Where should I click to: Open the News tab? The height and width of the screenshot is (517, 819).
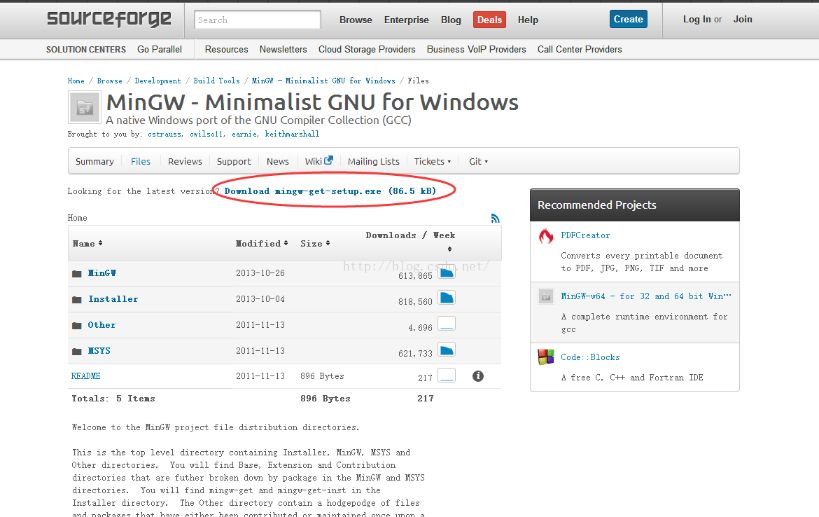[277, 161]
